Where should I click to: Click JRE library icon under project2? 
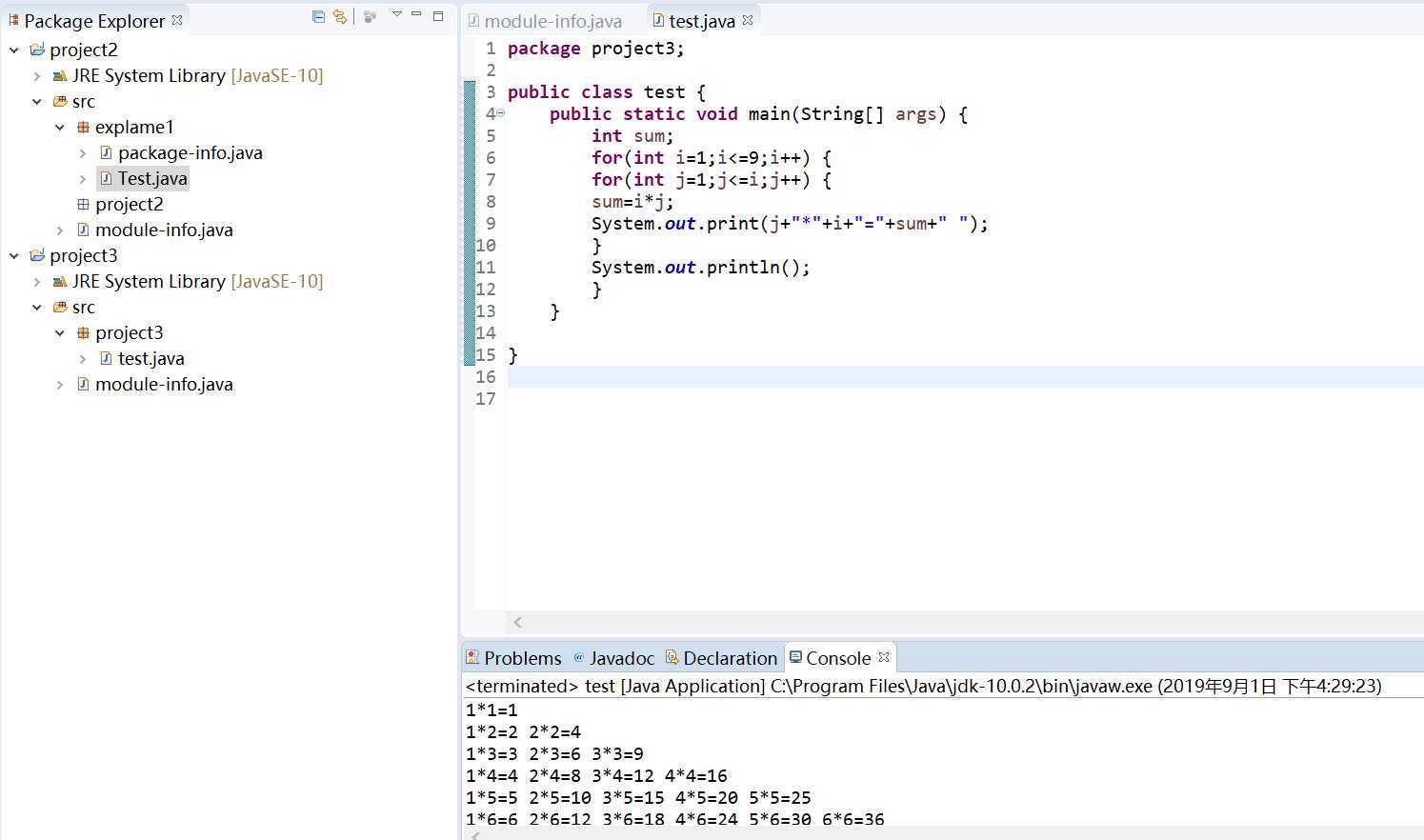tap(60, 75)
